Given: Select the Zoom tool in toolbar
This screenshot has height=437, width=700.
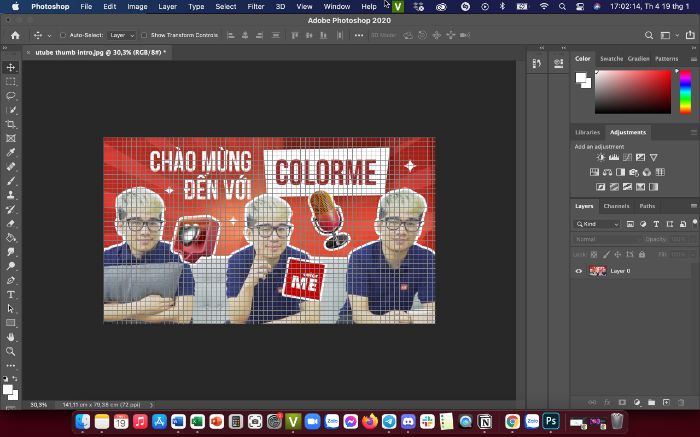Looking at the screenshot, I should coord(11,351).
